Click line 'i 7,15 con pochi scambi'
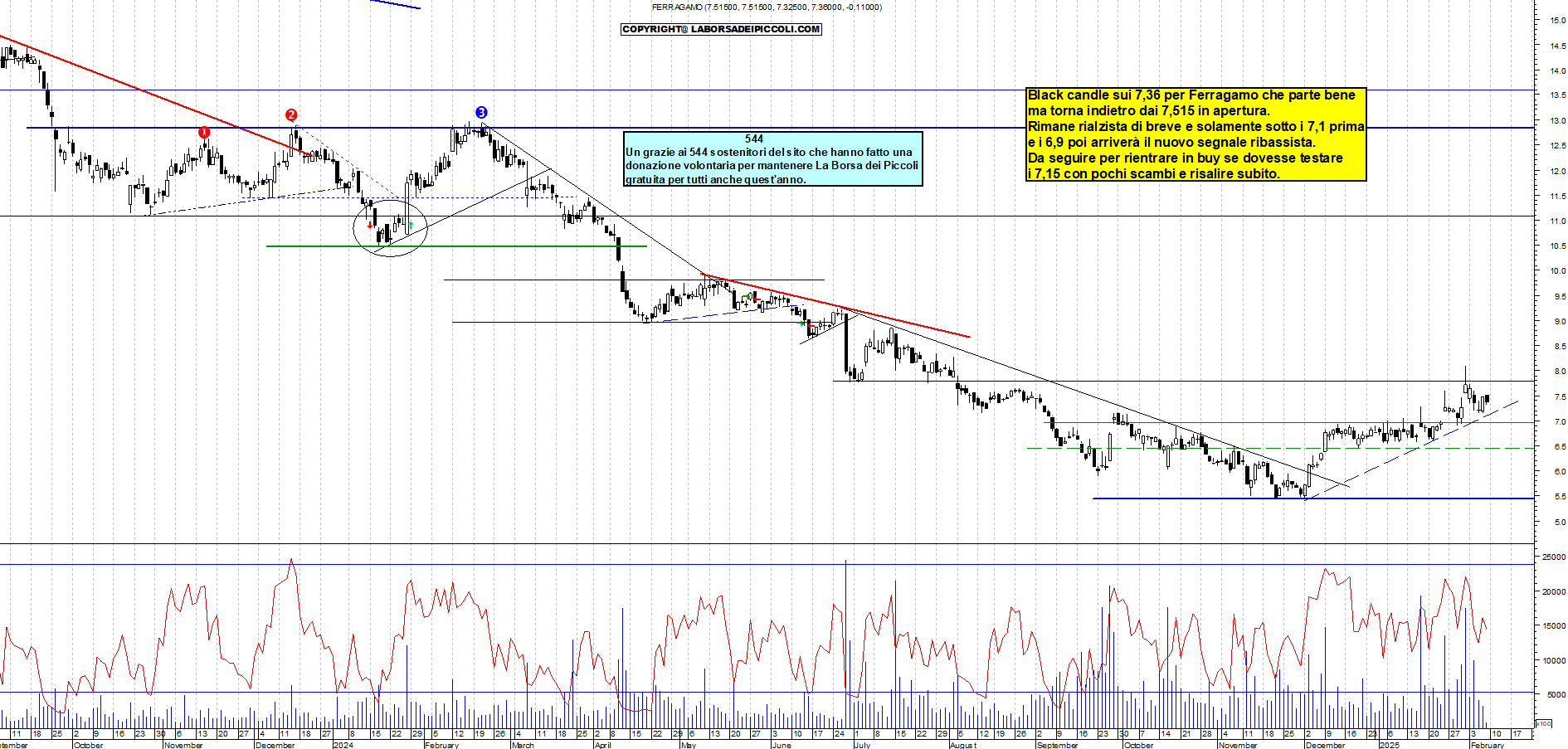 (x=1153, y=173)
